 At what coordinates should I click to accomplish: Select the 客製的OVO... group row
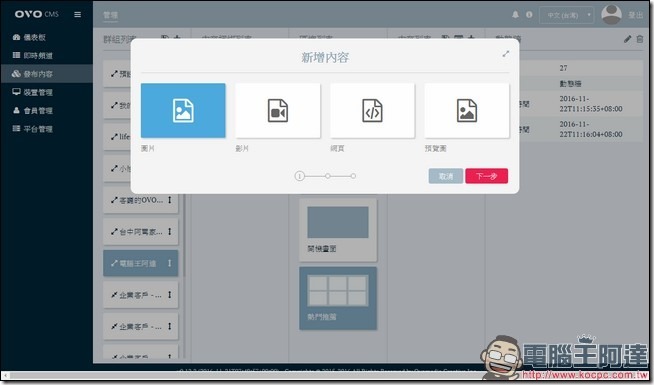(141, 200)
